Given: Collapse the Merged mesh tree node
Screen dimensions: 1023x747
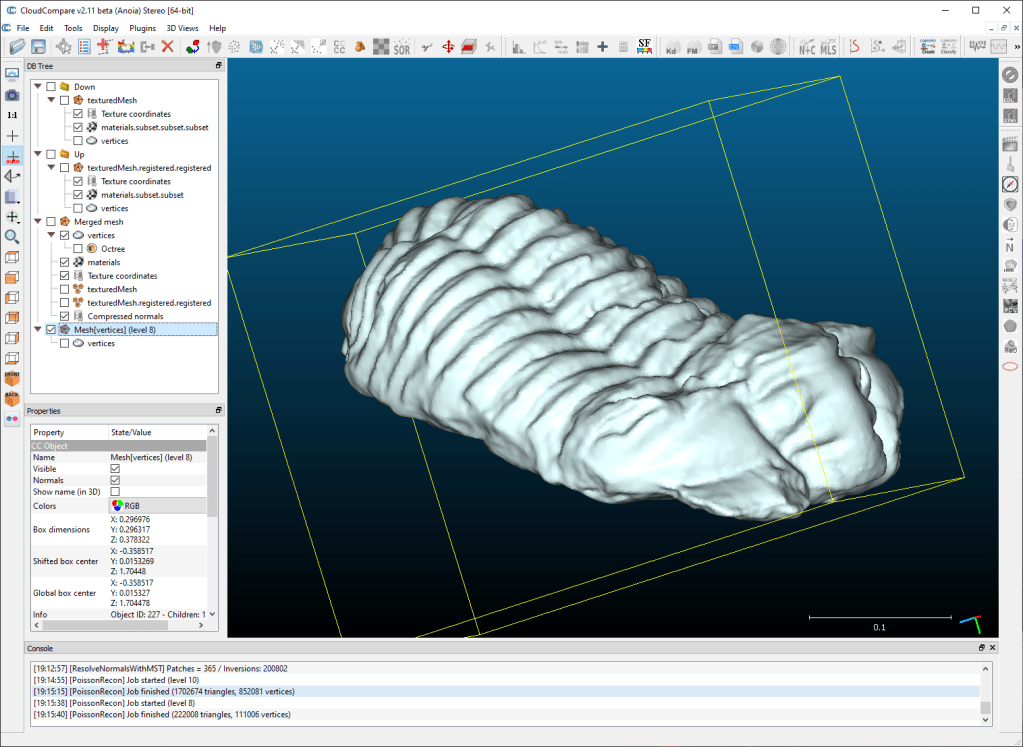Looking at the screenshot, I should [38, 222].
